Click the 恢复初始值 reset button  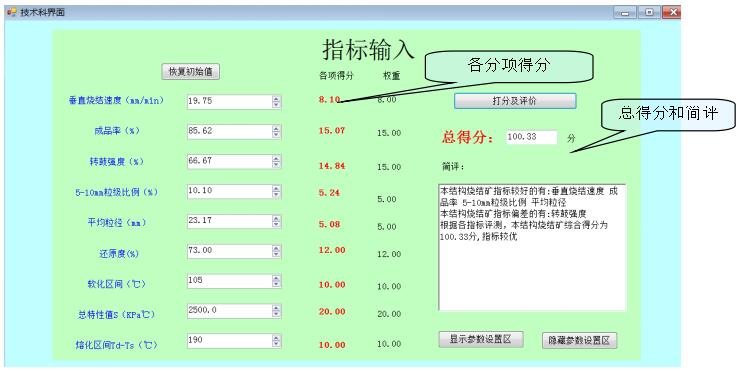191,72
